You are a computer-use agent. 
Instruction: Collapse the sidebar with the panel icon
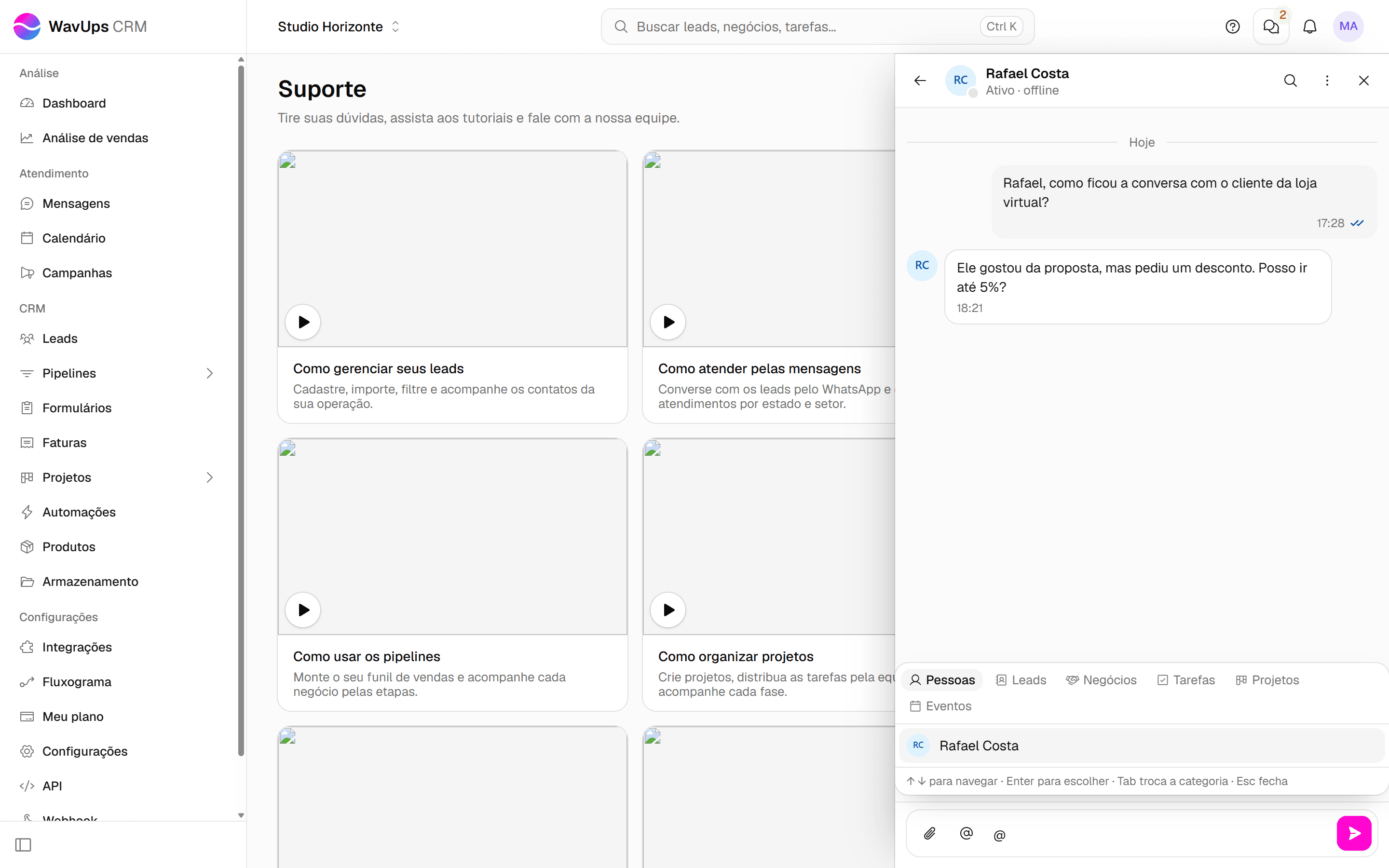[x=24, y=844]
